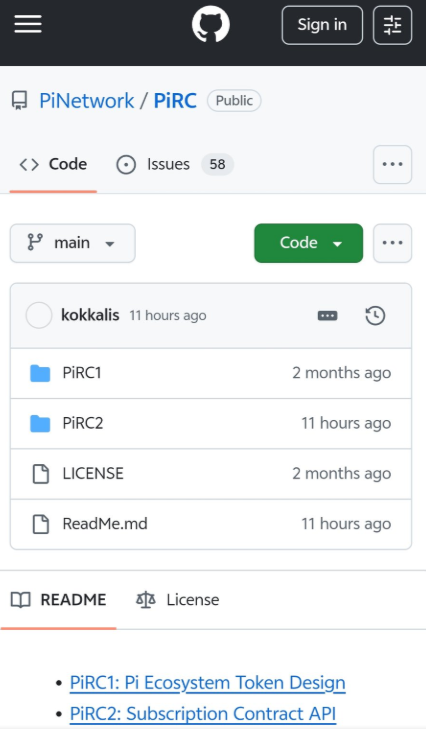Click LICENSE's 2 months ago timestamp
Viewport: 426px width, 735px height.
point(342,473)
